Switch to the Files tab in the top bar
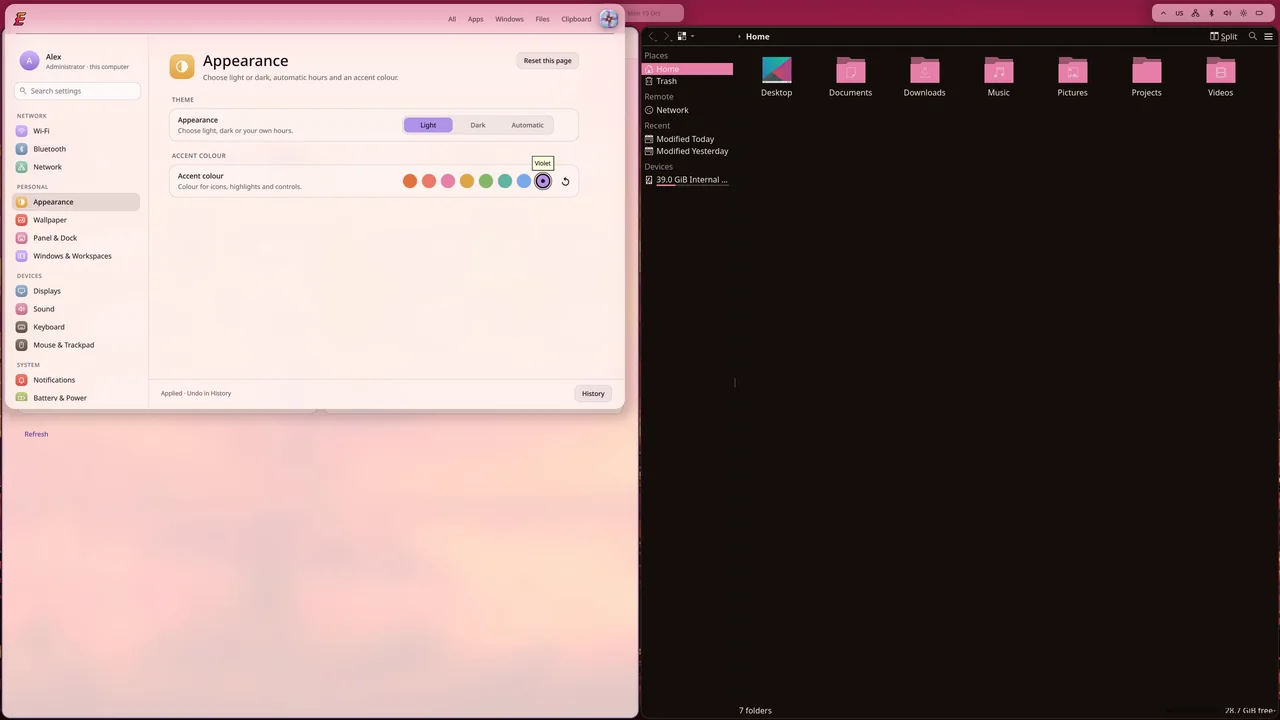The image size is (1280, 720). tap(542, 19)
